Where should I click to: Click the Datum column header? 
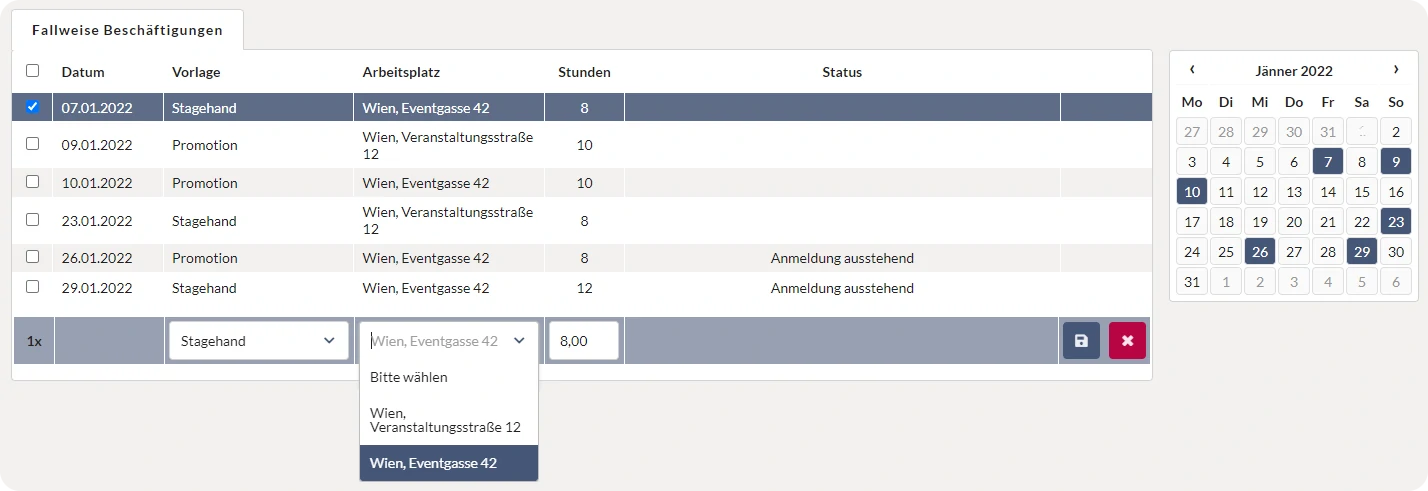tap(83, 72)
